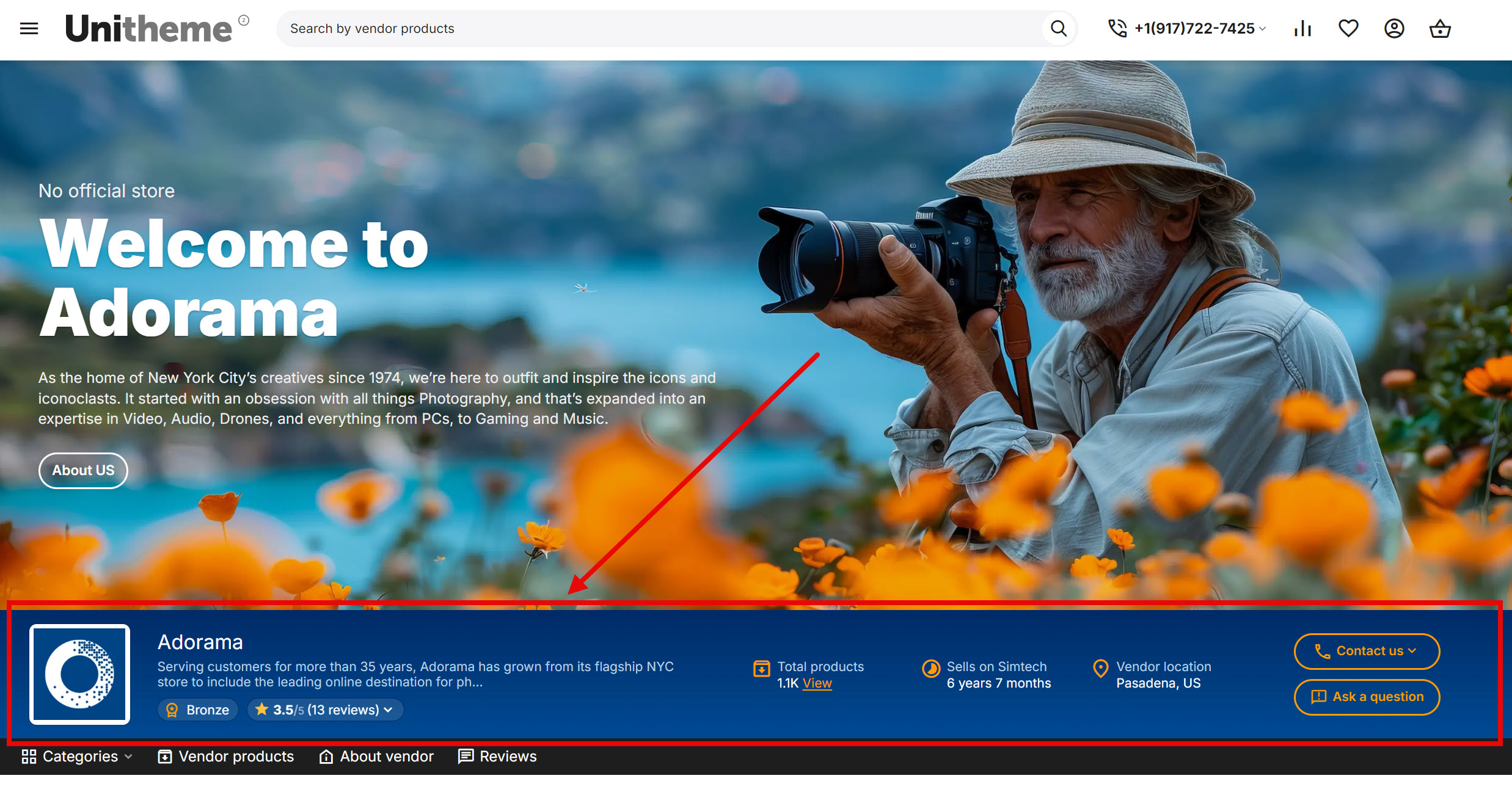Open the shopping cart icon
Image resolution: width=1512 pixels, height=792 pixels.
1440,28
